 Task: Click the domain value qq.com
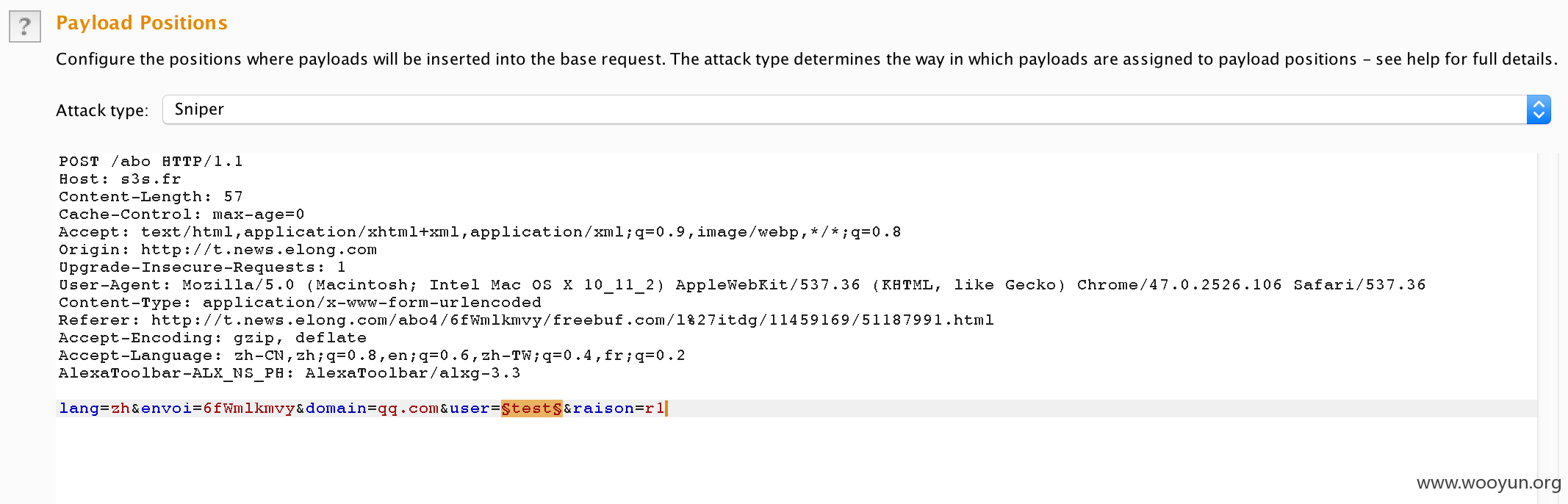pyautogui.click(x=408, y=408)
